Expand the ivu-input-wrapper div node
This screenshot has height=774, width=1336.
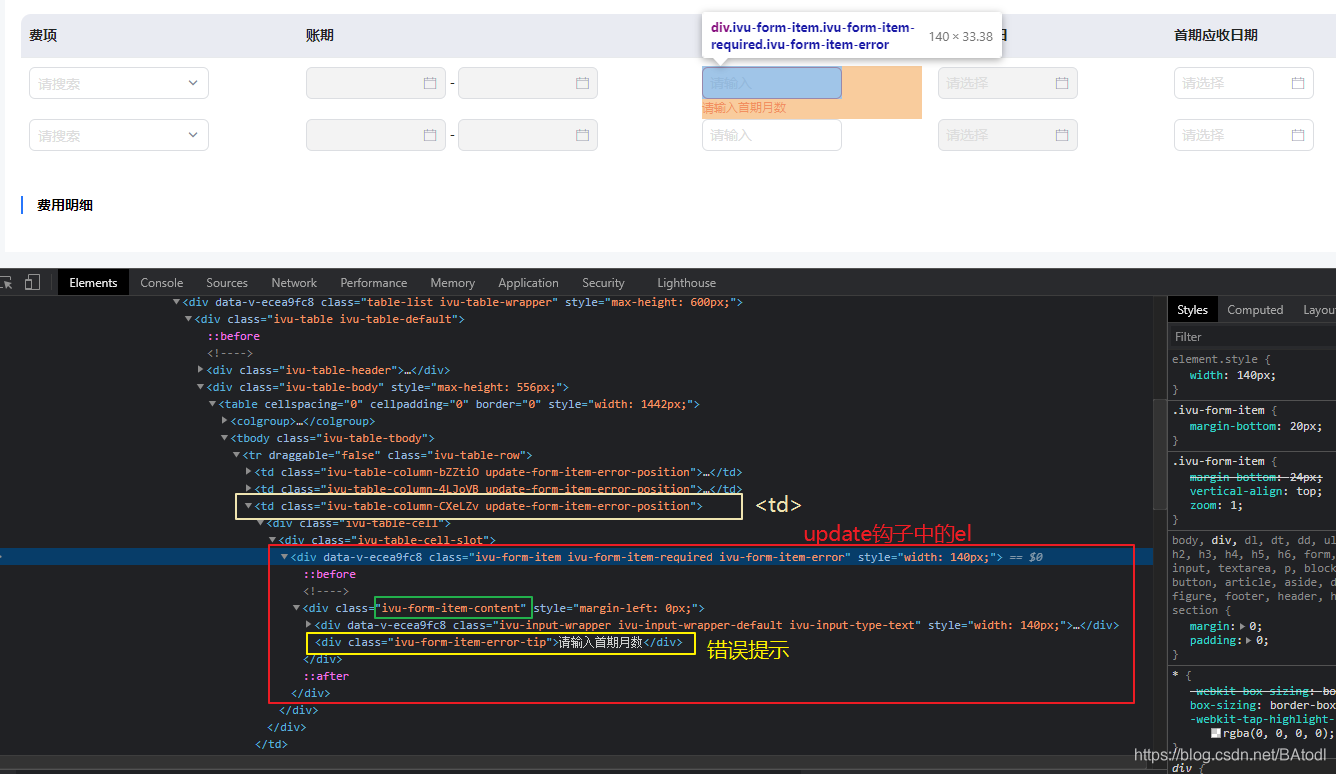point(309,625)
